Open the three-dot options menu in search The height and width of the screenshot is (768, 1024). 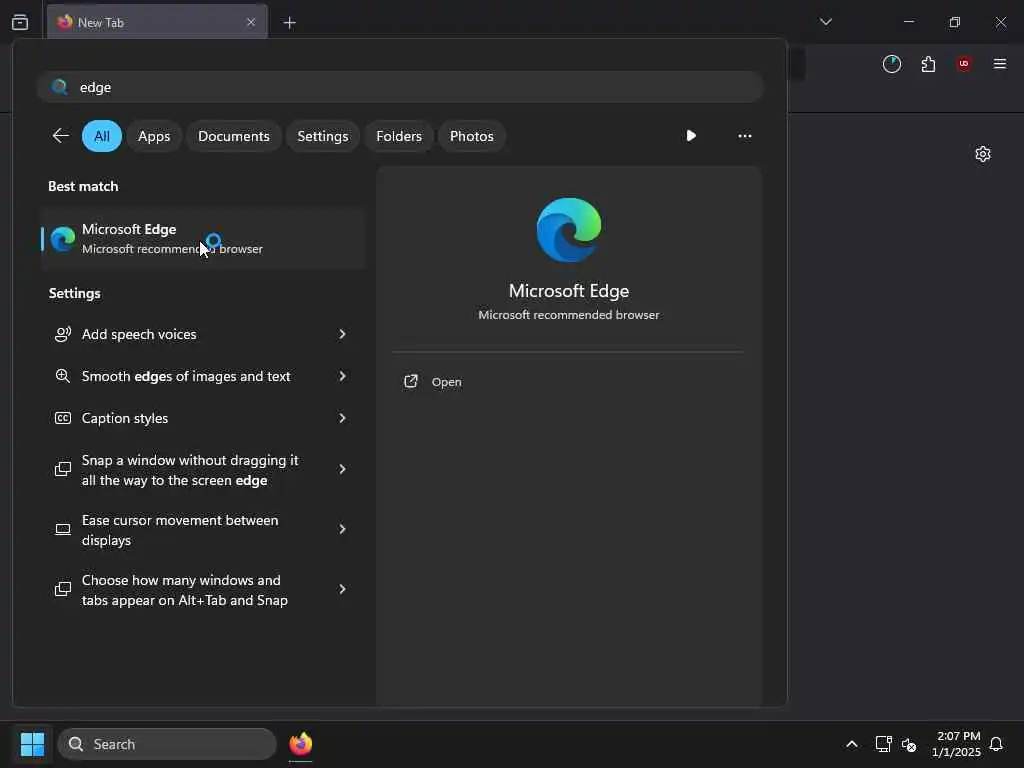tap(744, 136)
